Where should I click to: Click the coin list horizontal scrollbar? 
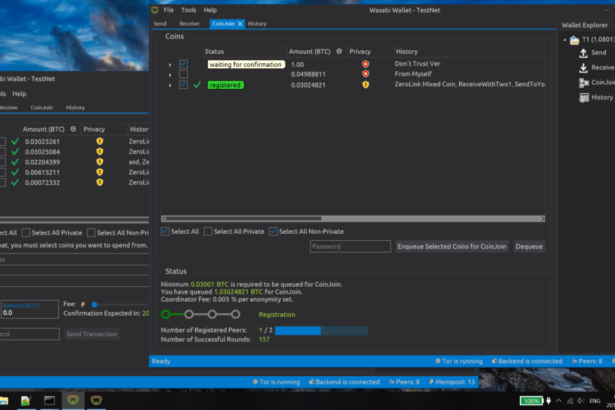353,219
